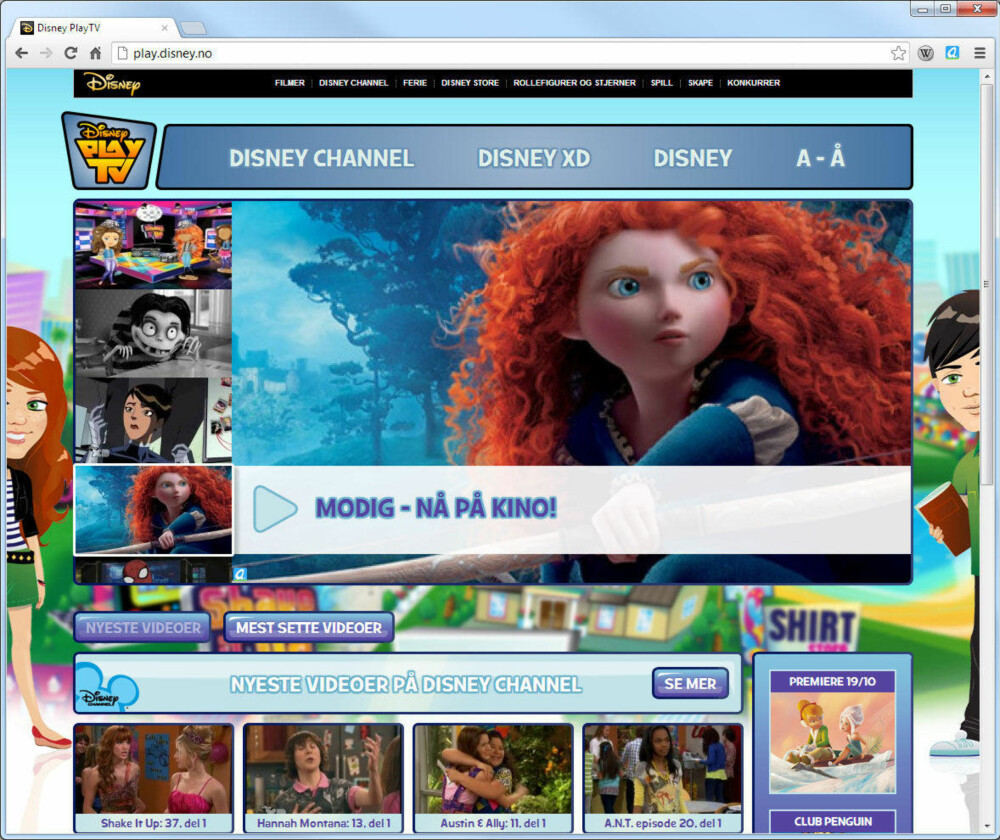Click the 'Austin & Ally: 11. del 1' caption
Screen dimensions: 1000x840
(x=493, y=823)
